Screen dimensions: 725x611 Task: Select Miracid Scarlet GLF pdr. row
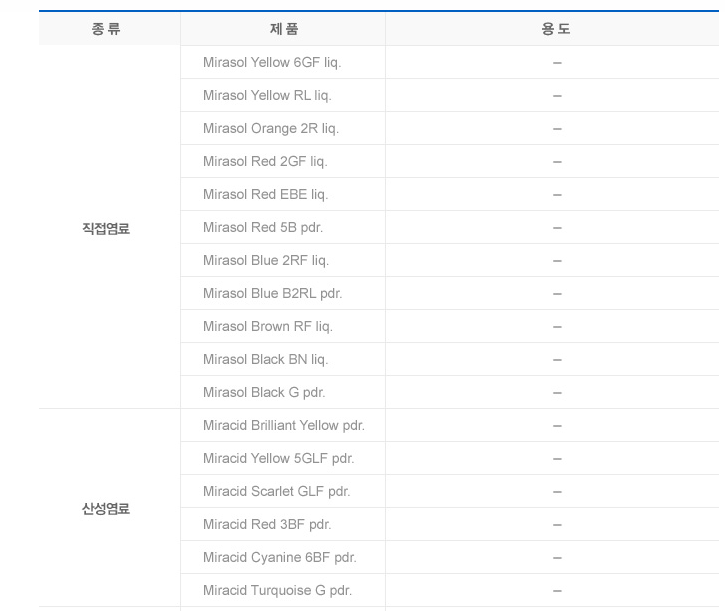[x=276, y=491]
